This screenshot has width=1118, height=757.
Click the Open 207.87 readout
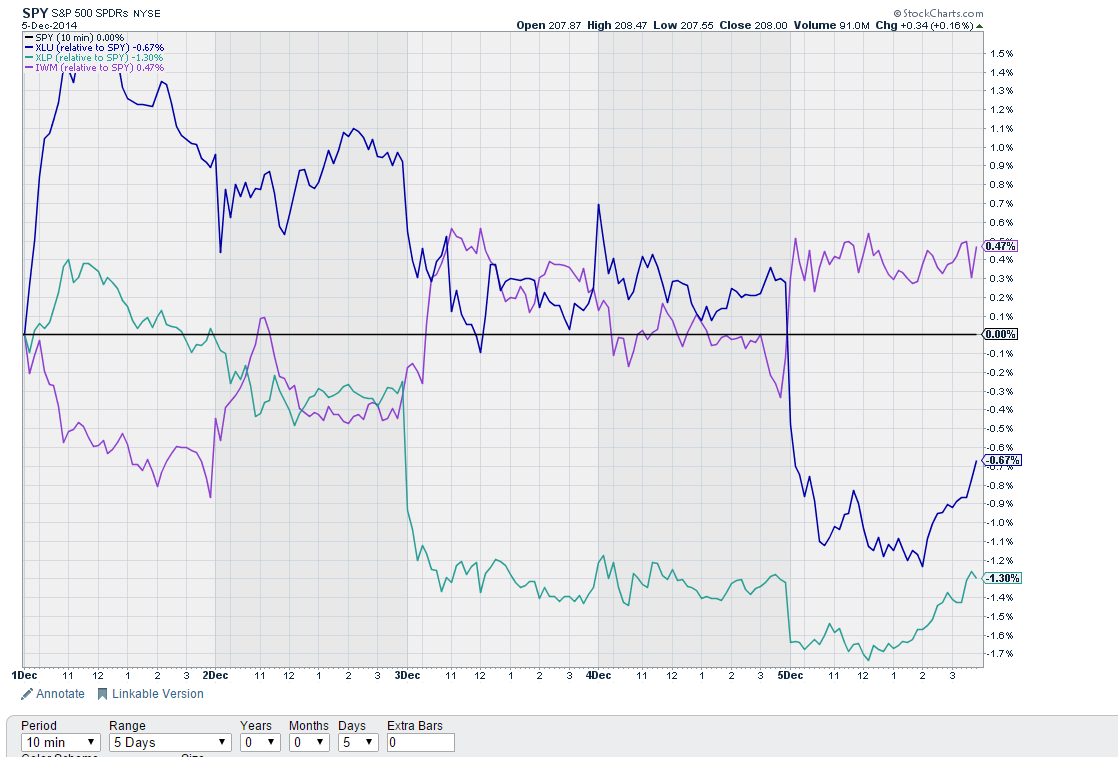pos(548,25)
